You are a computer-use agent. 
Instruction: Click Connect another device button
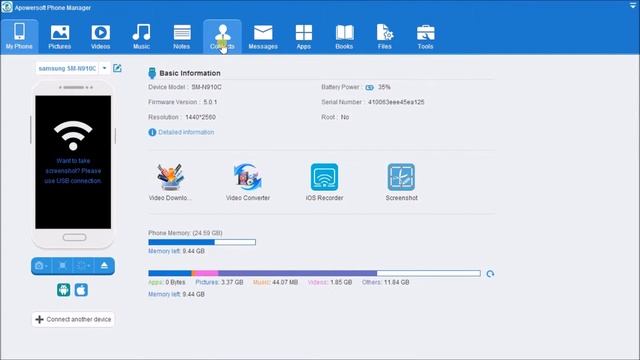73,319
